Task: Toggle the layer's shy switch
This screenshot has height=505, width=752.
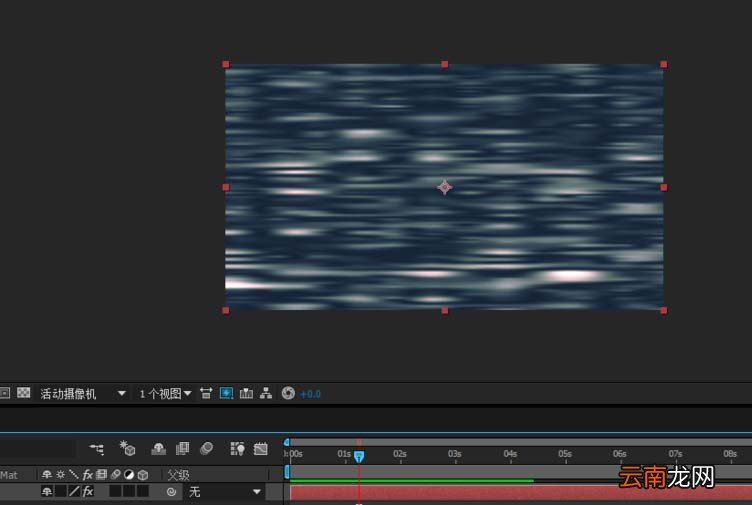Action: [47, 491]
